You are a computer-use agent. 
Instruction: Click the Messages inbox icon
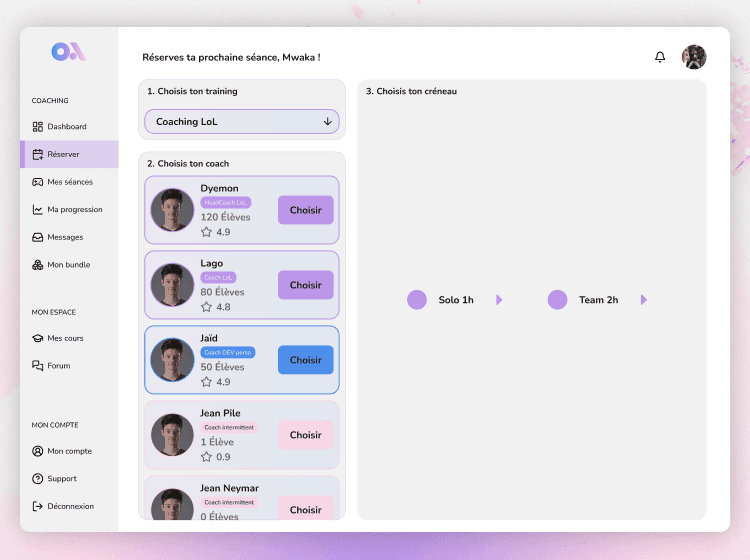[x=38, y=237]
